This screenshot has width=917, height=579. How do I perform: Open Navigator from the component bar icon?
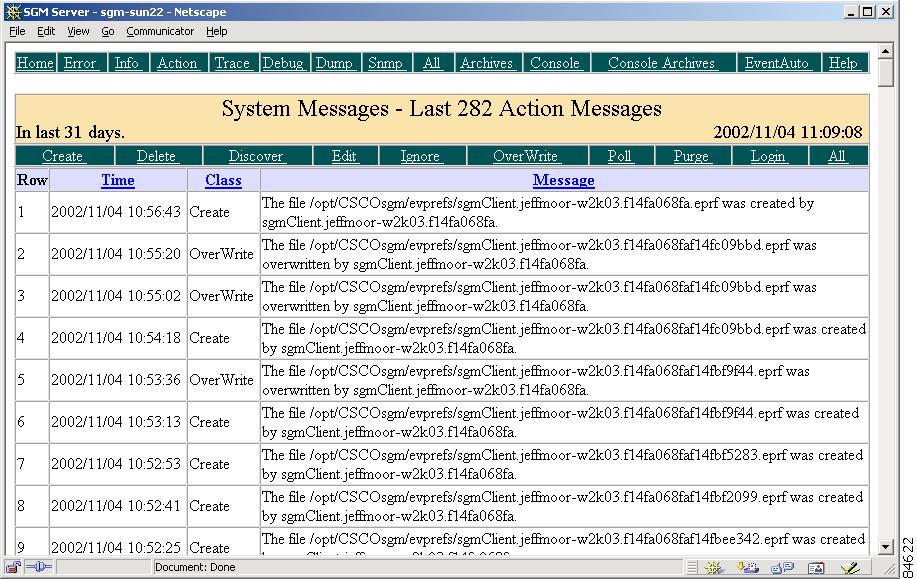point(713,567)
